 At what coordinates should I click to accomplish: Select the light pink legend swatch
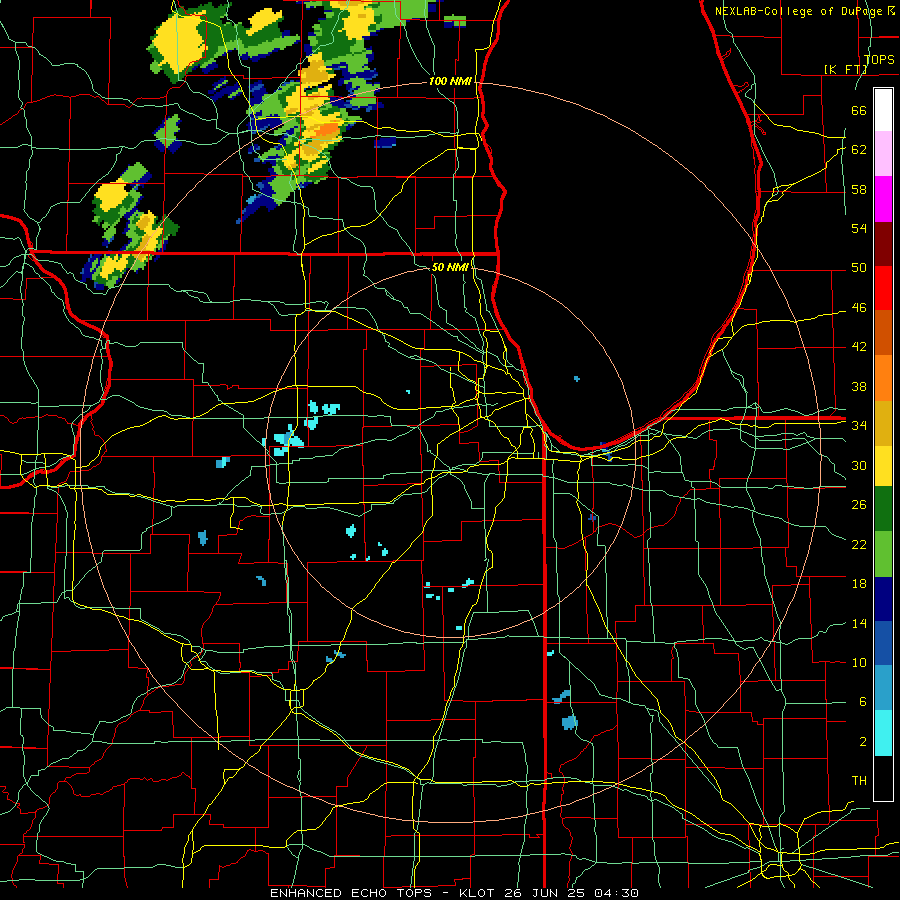click(x=883, y=154)
